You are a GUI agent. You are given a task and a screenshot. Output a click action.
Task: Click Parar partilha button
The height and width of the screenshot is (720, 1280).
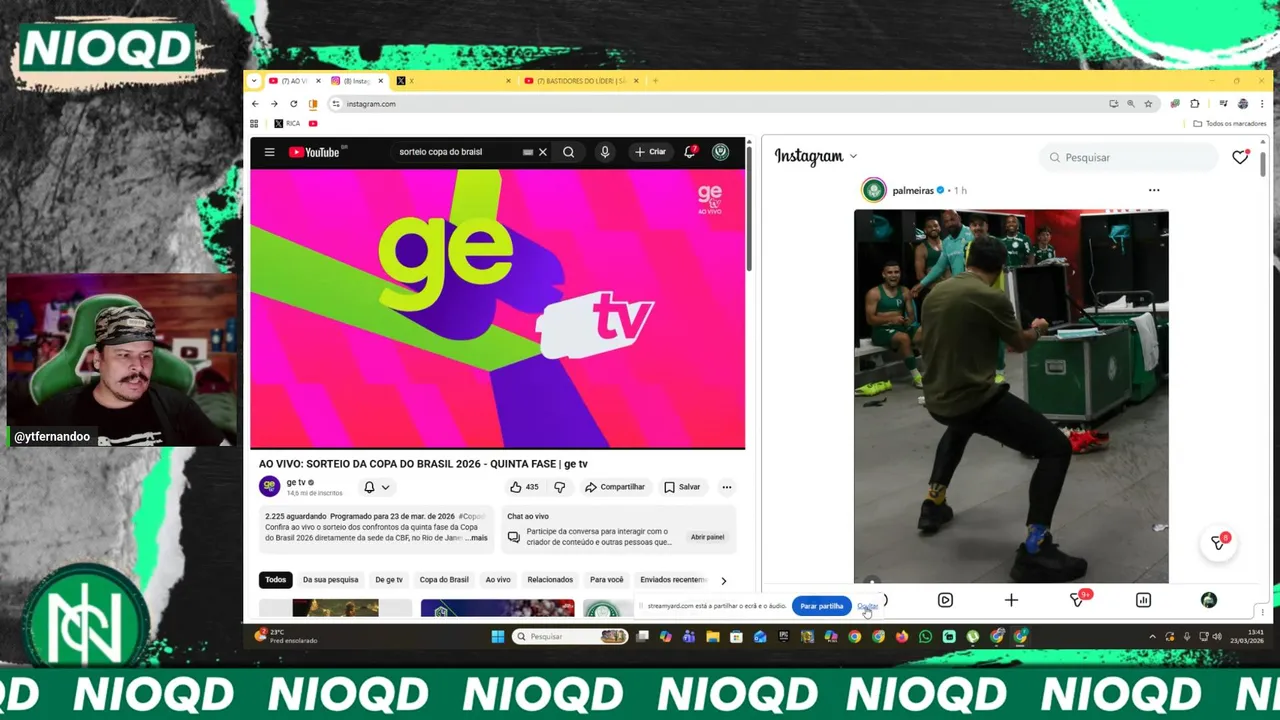822,606
